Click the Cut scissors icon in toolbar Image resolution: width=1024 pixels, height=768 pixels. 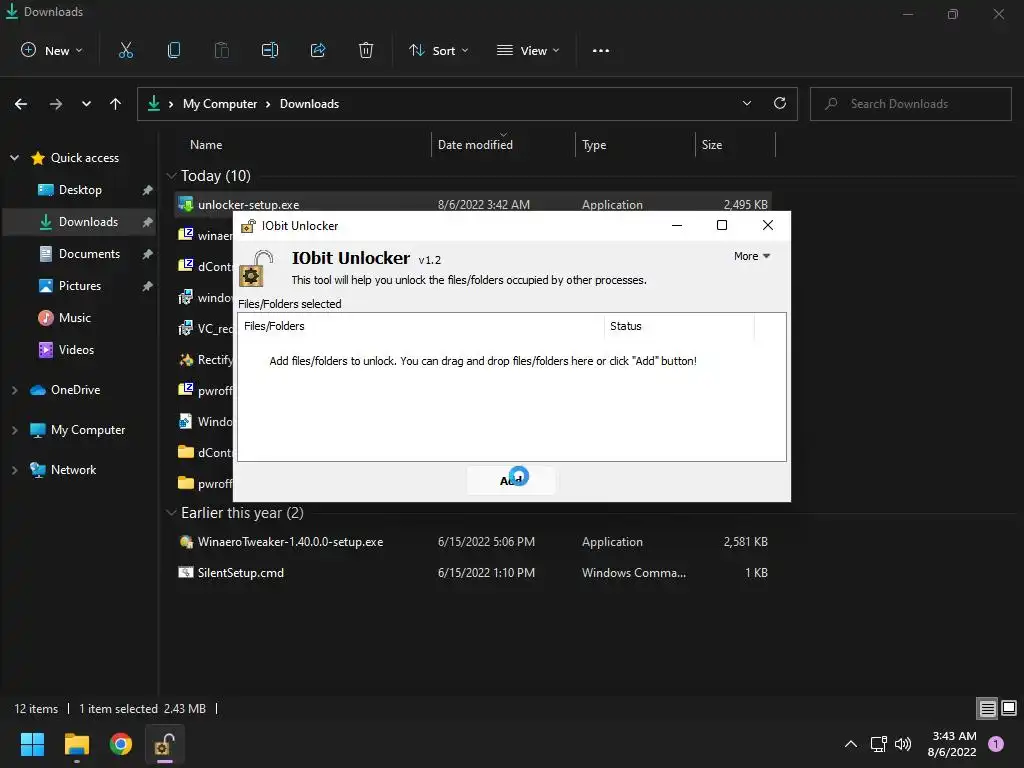click(x=125, y=50)
